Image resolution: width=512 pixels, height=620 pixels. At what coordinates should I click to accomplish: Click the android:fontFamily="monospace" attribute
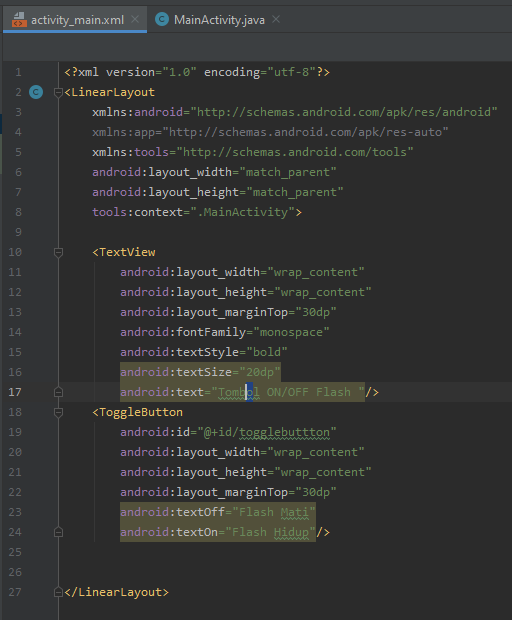coord(225,332)
